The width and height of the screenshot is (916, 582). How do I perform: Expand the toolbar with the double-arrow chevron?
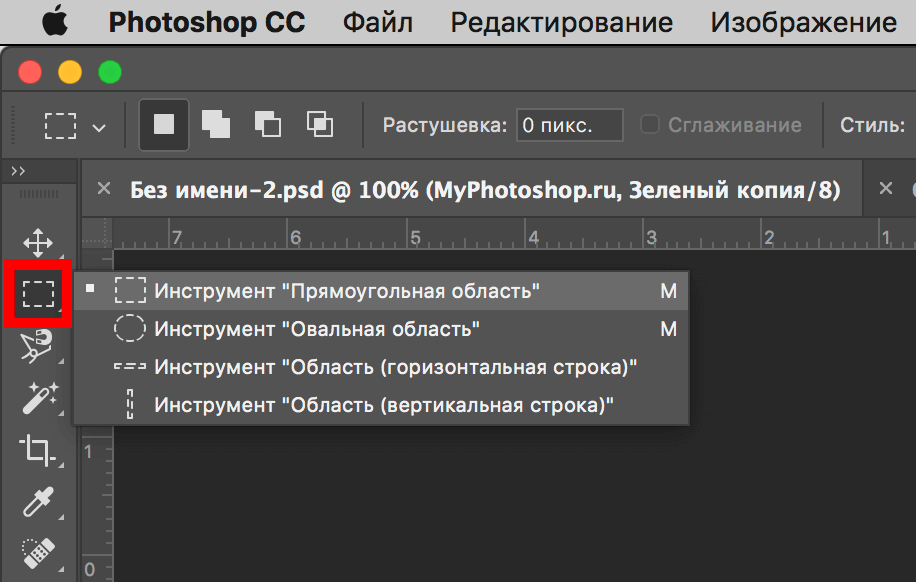[x=20, y=170]
